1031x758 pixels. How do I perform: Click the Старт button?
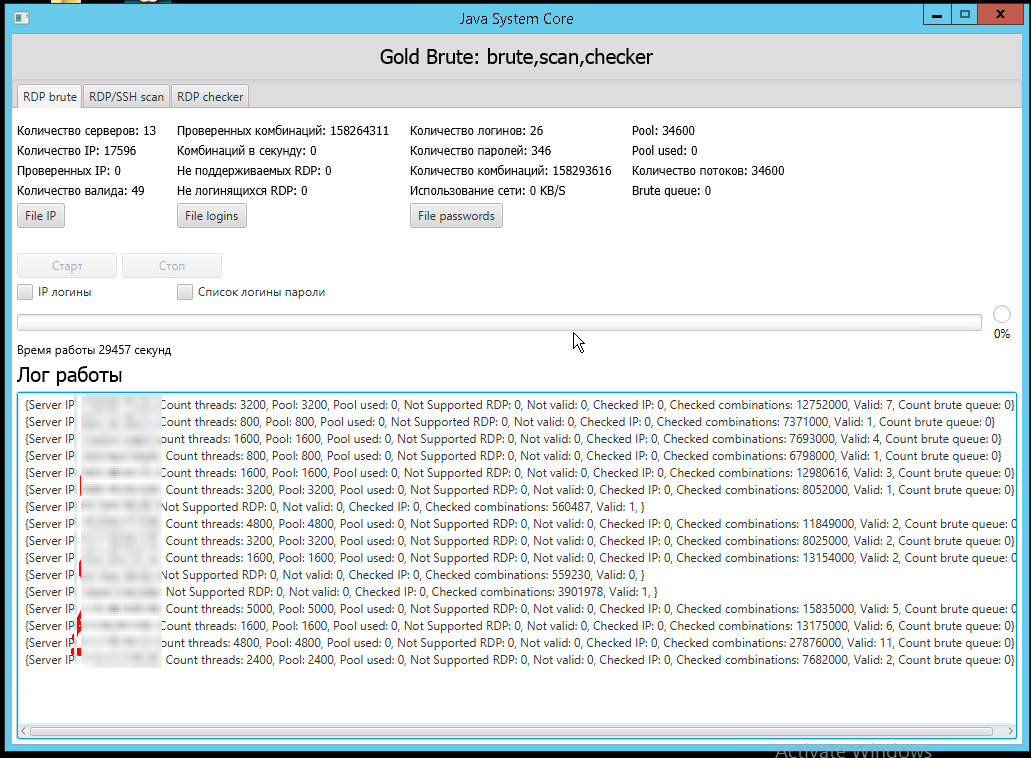(x=67, y=266)
